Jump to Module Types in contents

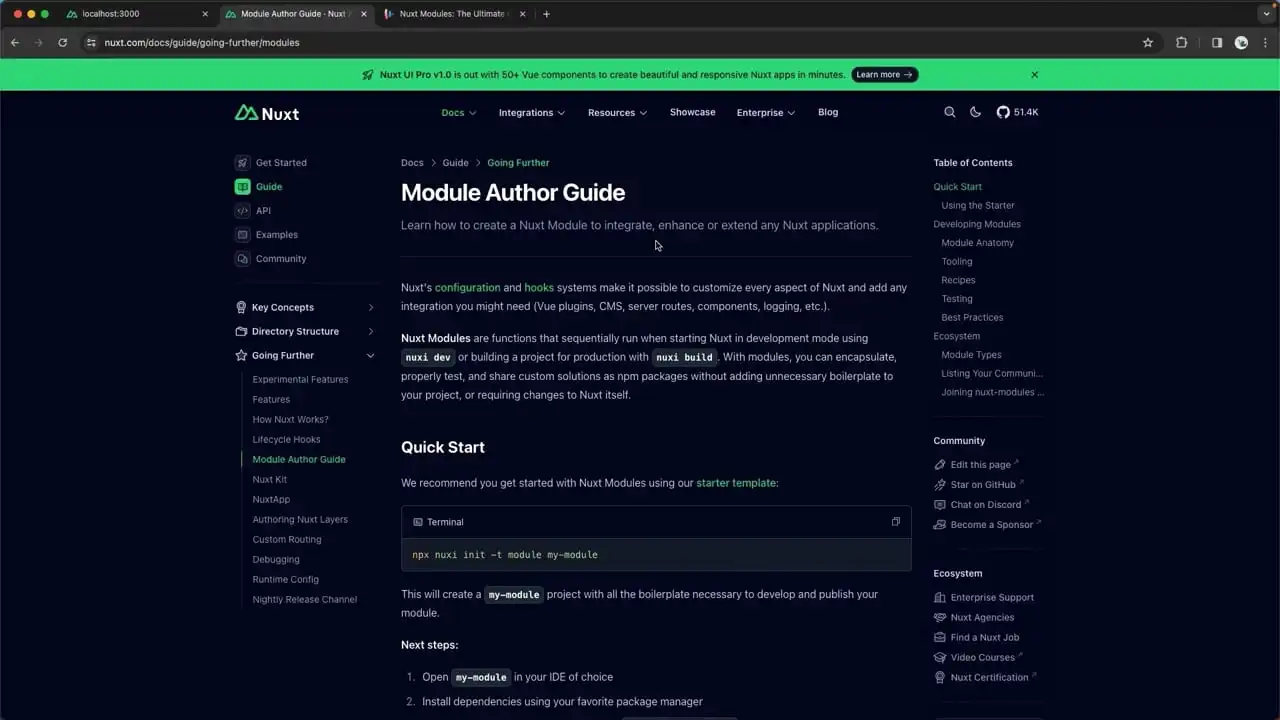pos(971,355)
